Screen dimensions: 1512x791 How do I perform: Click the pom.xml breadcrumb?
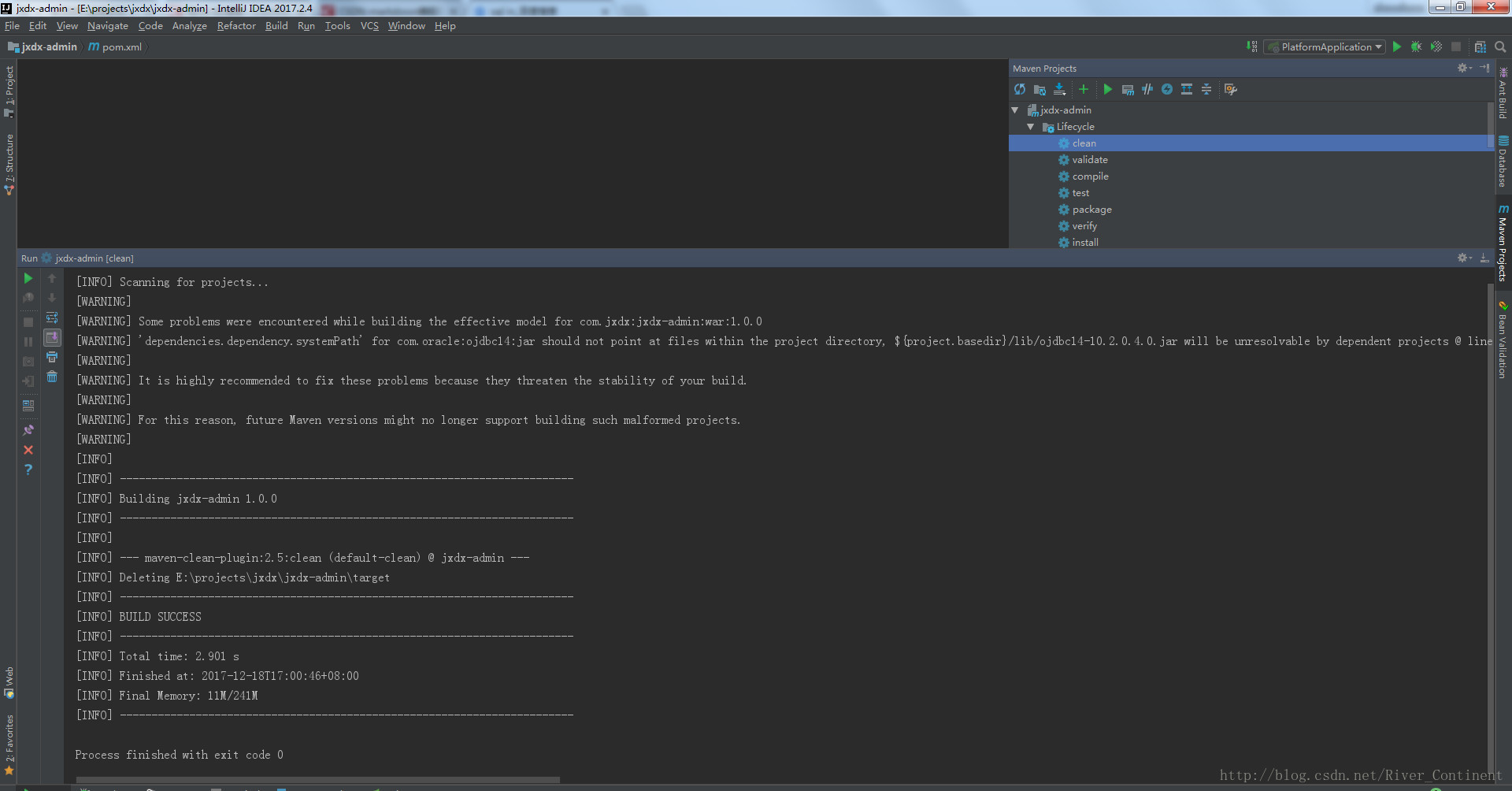[x=115, y=47]
